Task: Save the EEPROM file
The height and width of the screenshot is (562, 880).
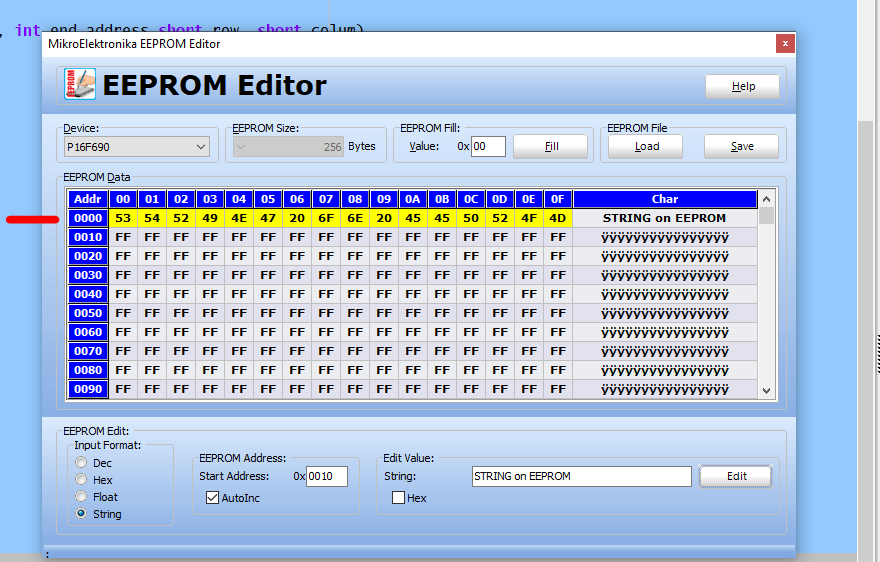Action: 741,147
